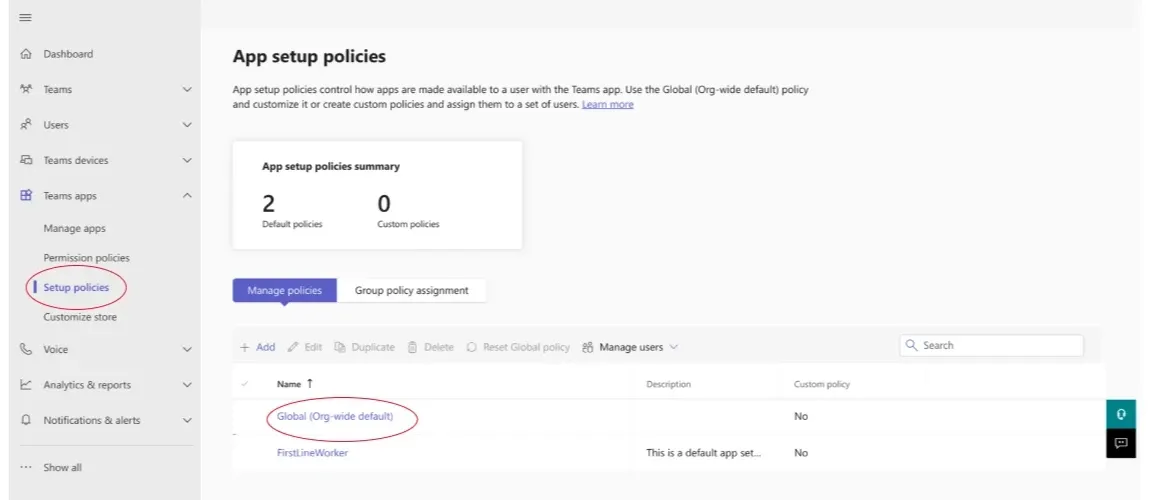Screen dimensions: 1150x500
Task: Open Manage apps in sidebar
Action: tap(74, 228)
